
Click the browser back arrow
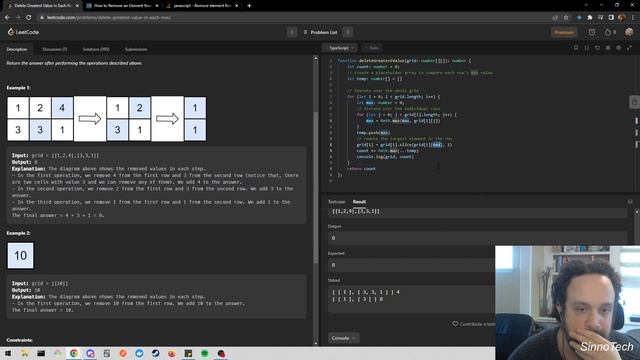(x=7, y=18)
